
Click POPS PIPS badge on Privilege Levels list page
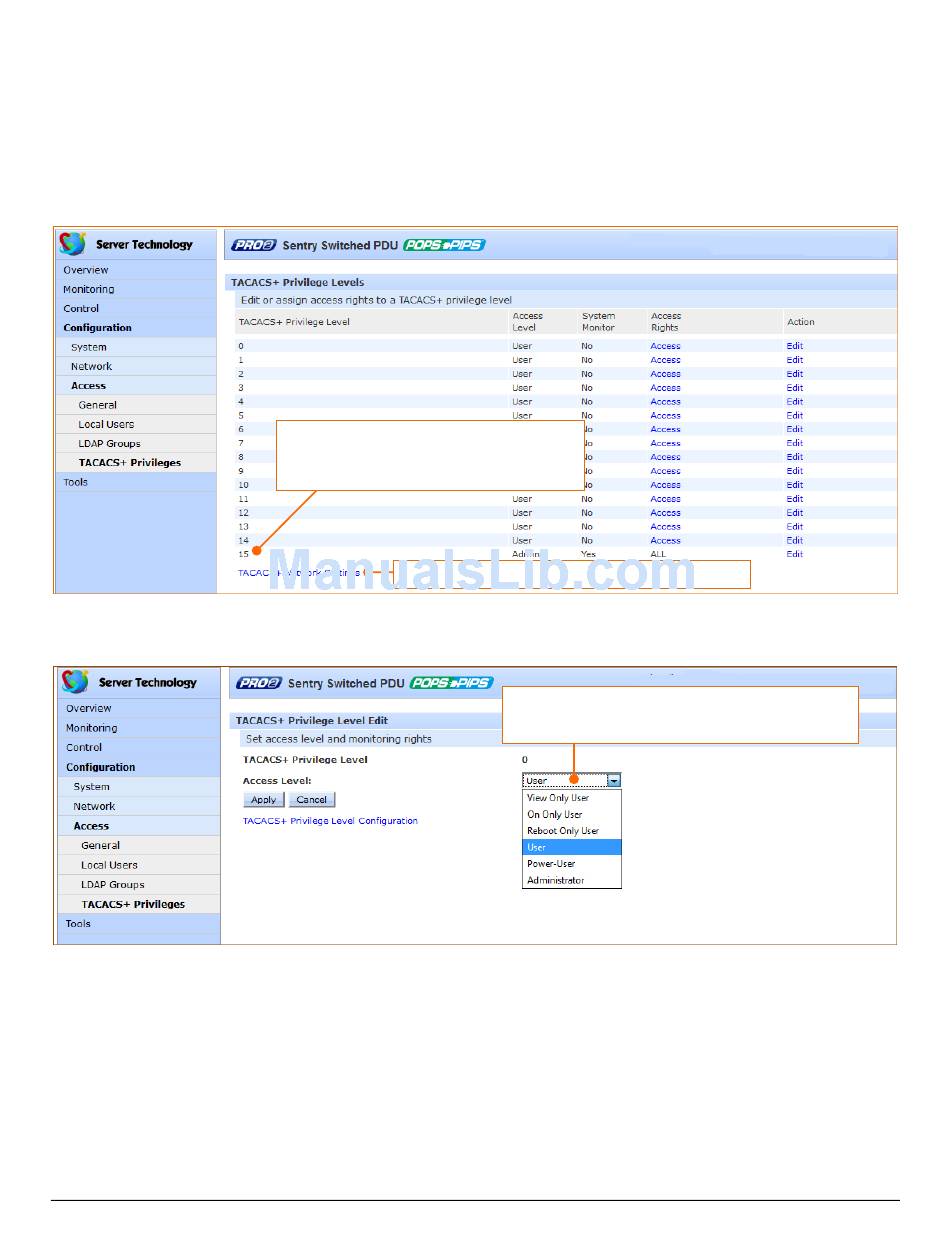(x=444, y=245)
